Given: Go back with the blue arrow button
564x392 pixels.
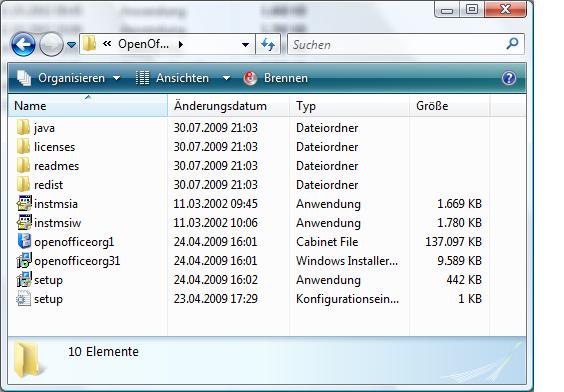Looking at the screenshot, I should [x=23, y=45].
